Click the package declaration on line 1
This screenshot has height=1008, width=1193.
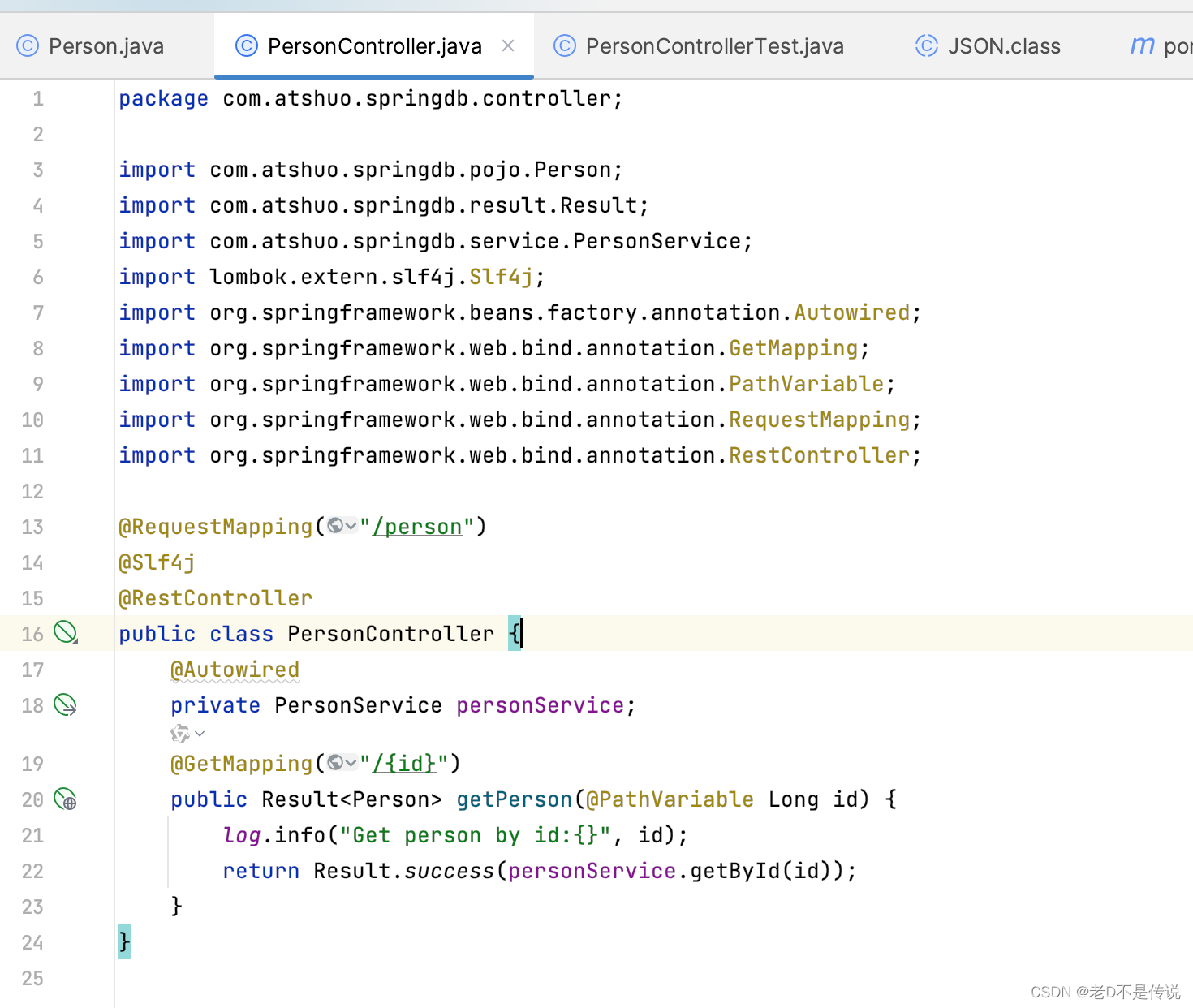pyautogui.click(x=372, y=99)
